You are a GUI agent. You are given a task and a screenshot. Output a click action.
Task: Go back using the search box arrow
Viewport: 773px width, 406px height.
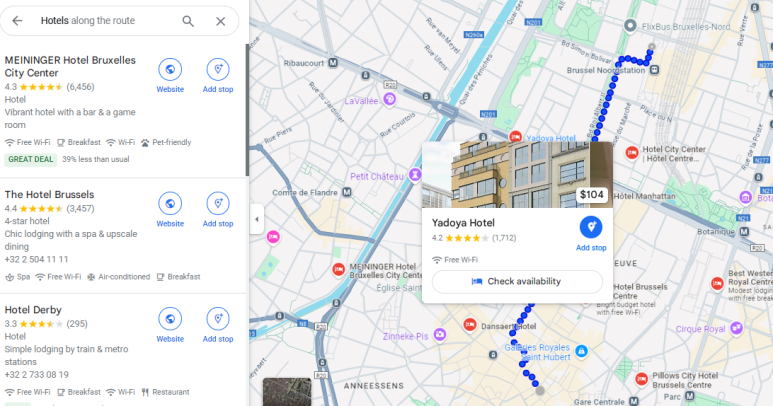click(x=17, y=21)
